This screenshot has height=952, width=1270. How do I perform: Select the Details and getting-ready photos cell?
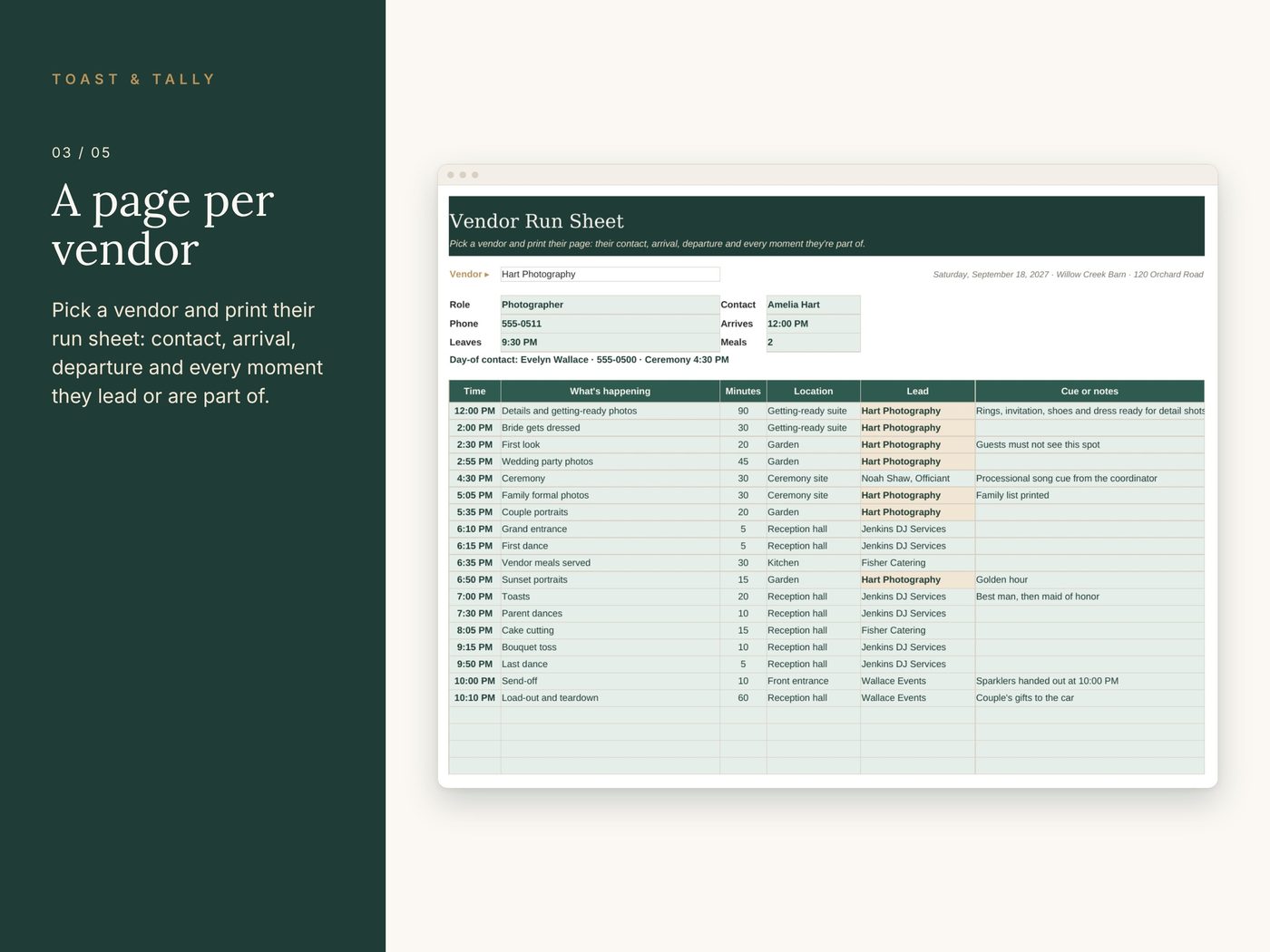pyautogui.click(x=610, y=411)
